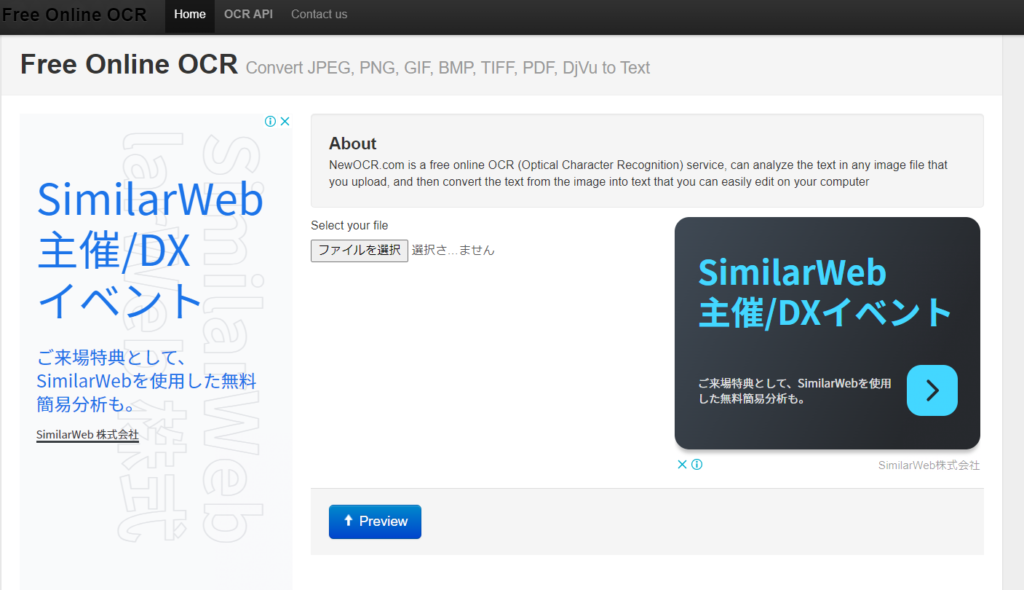Viewport: 1024px width, 590px height.
Task: Click the SimilarWeb 株式会社 underlined link in left ad
Action: click(88, 434)
